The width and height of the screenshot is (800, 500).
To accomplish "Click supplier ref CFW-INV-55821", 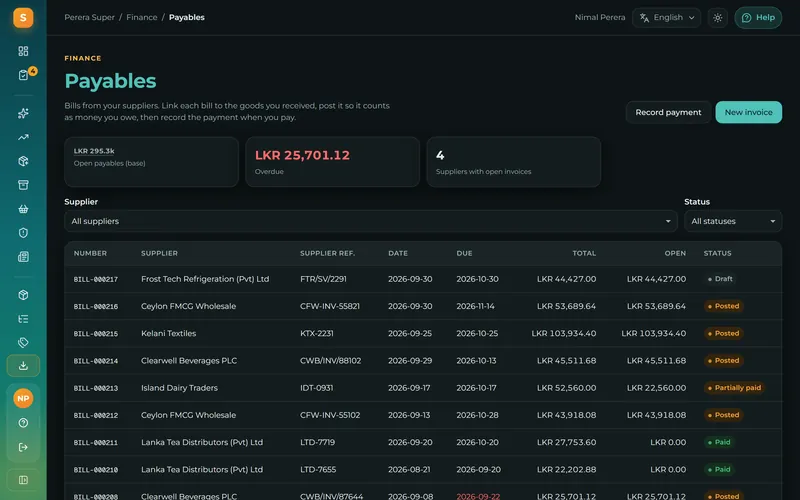I will click(330, 306).
